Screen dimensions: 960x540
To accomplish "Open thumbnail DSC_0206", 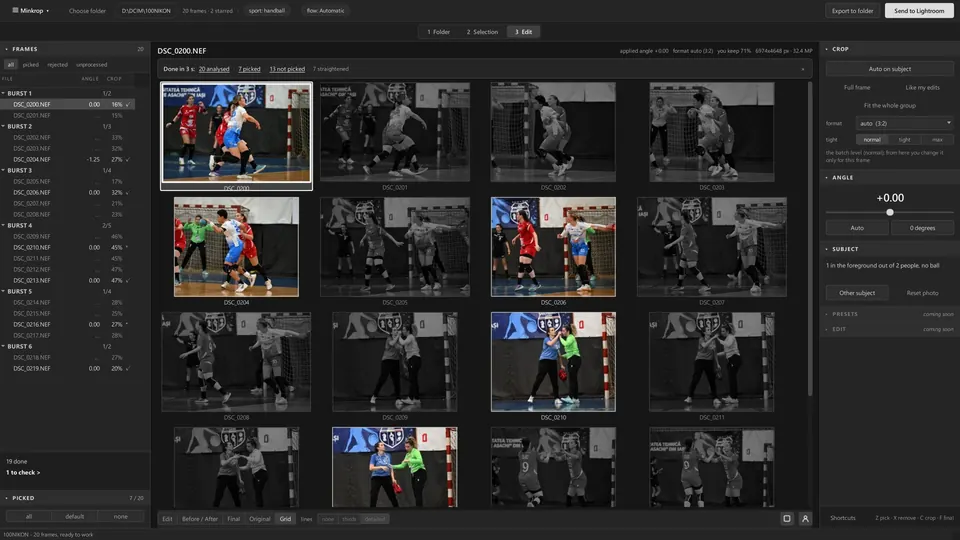I will click(x=553, y=247).
